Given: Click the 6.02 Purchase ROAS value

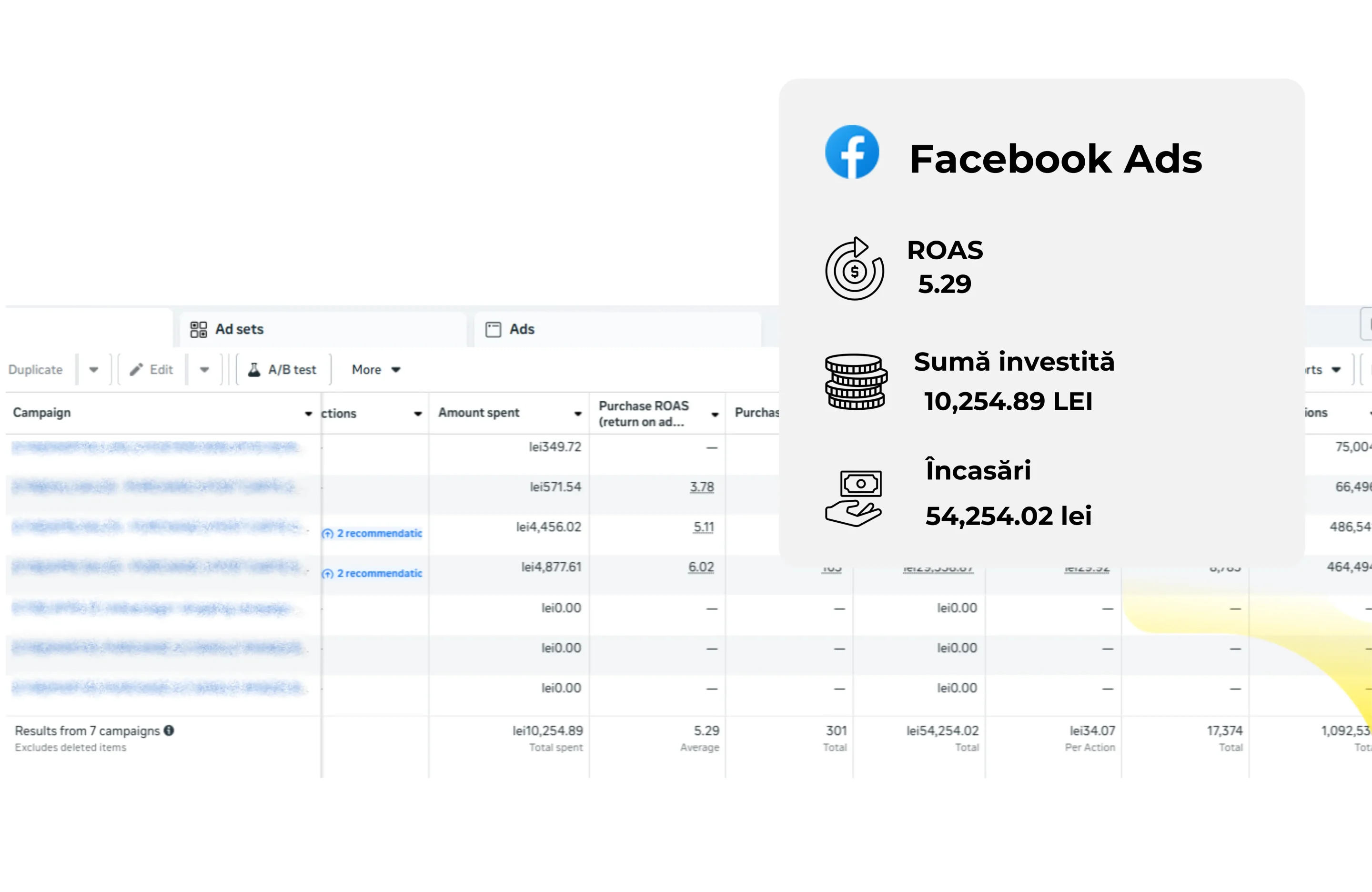Looking at the screenshot, I should coord(701,567).
